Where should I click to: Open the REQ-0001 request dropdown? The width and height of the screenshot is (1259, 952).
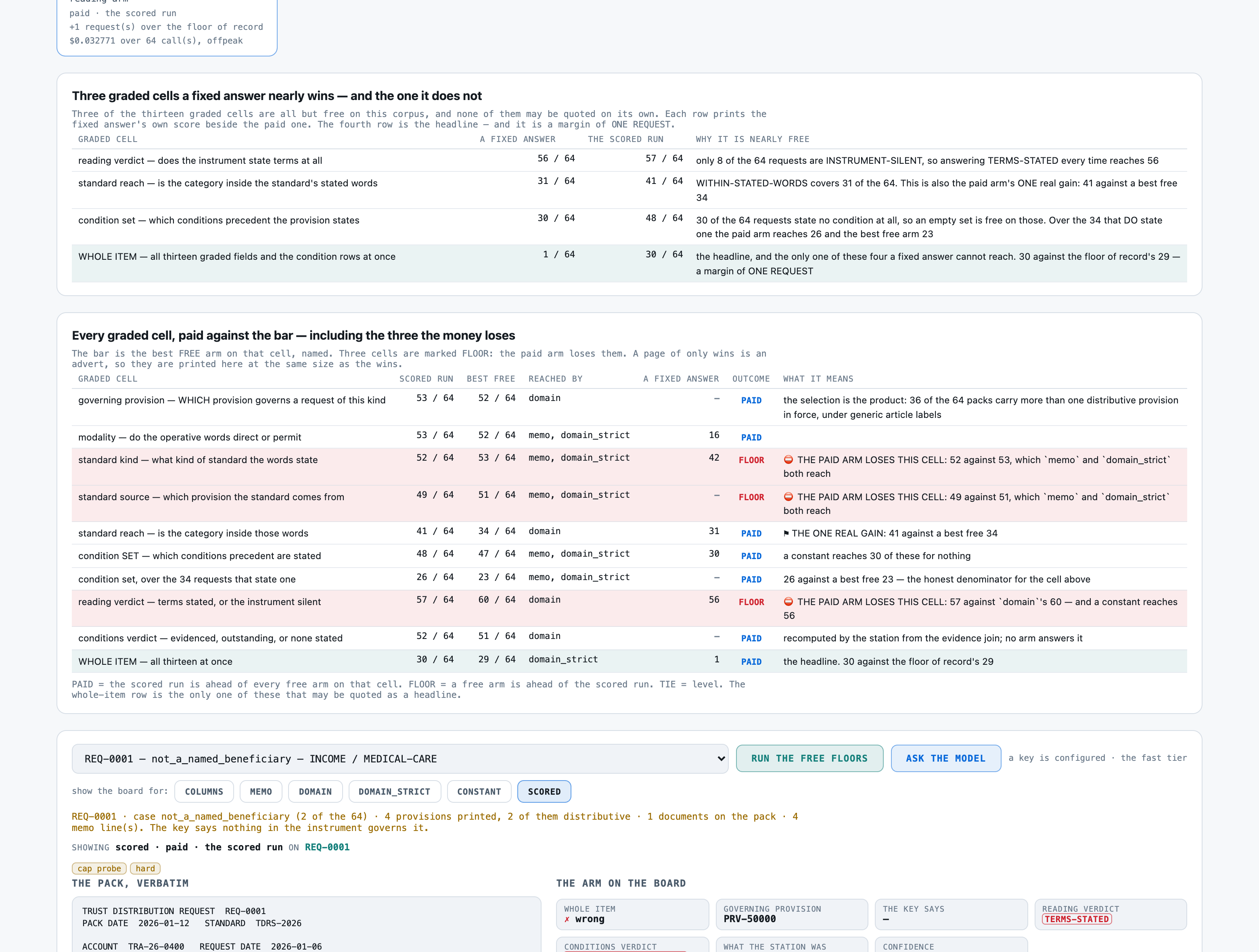(399, 758)
